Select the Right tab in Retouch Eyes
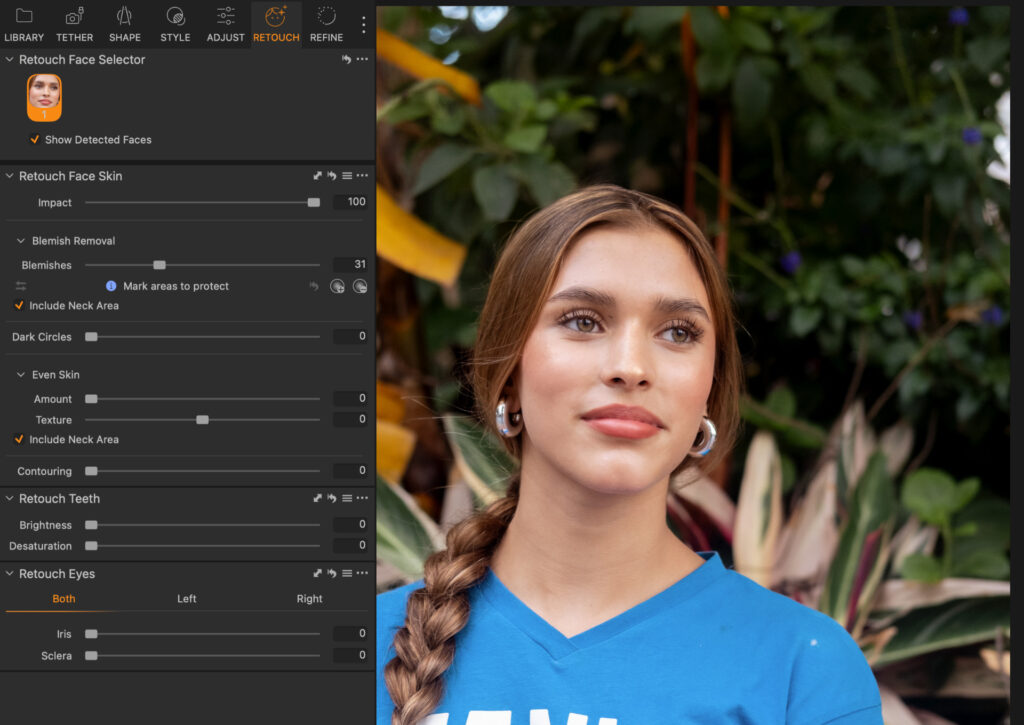The height and width of the screenshot is (725, 1024). pos(309,598)
